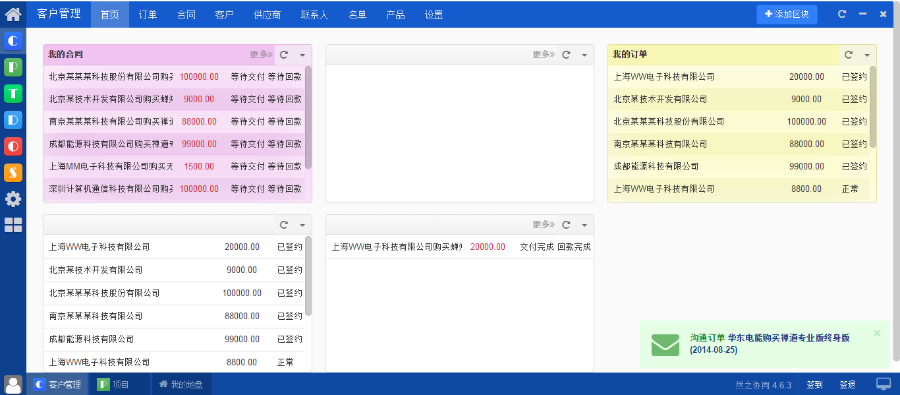Click the 添加区块 button
The height and width of the screenshot is (395, 900).
(786, 14)
